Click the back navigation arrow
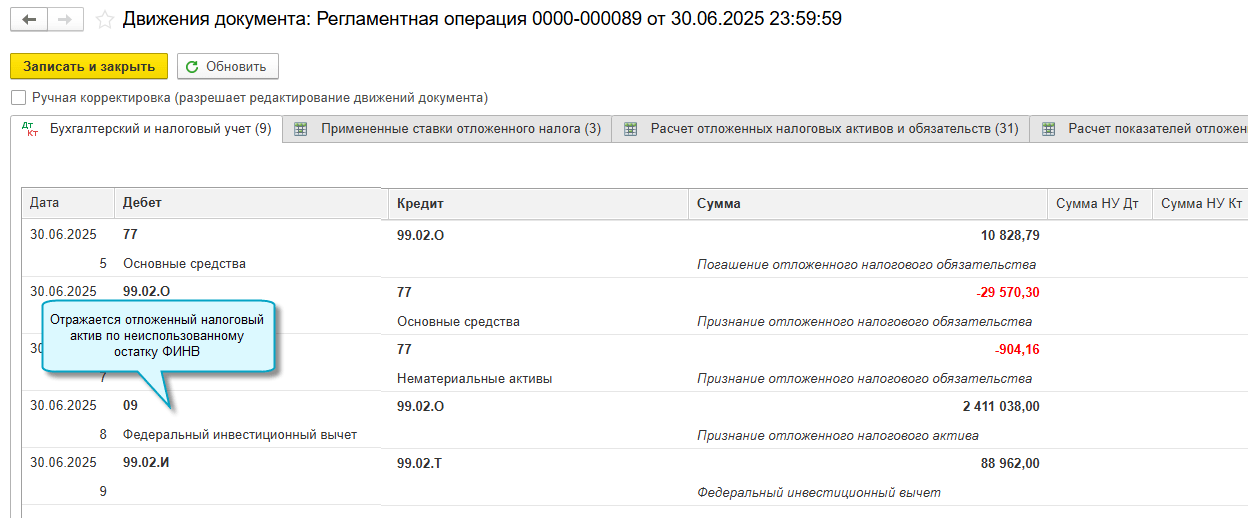1248x518 pixels. [x=29, y=20]
